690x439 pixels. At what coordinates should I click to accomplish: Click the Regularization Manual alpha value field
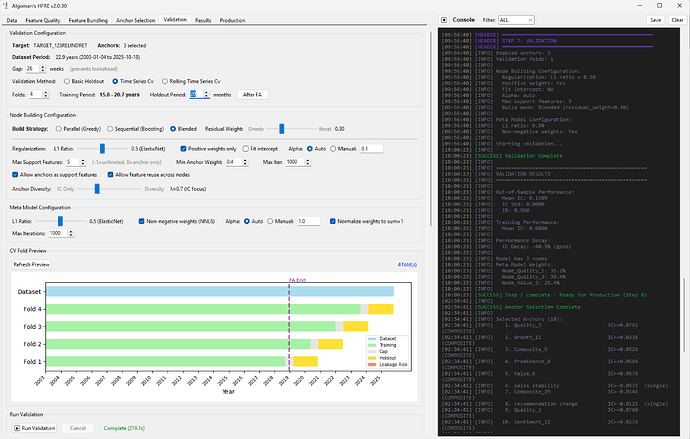(x=371, y=149)
